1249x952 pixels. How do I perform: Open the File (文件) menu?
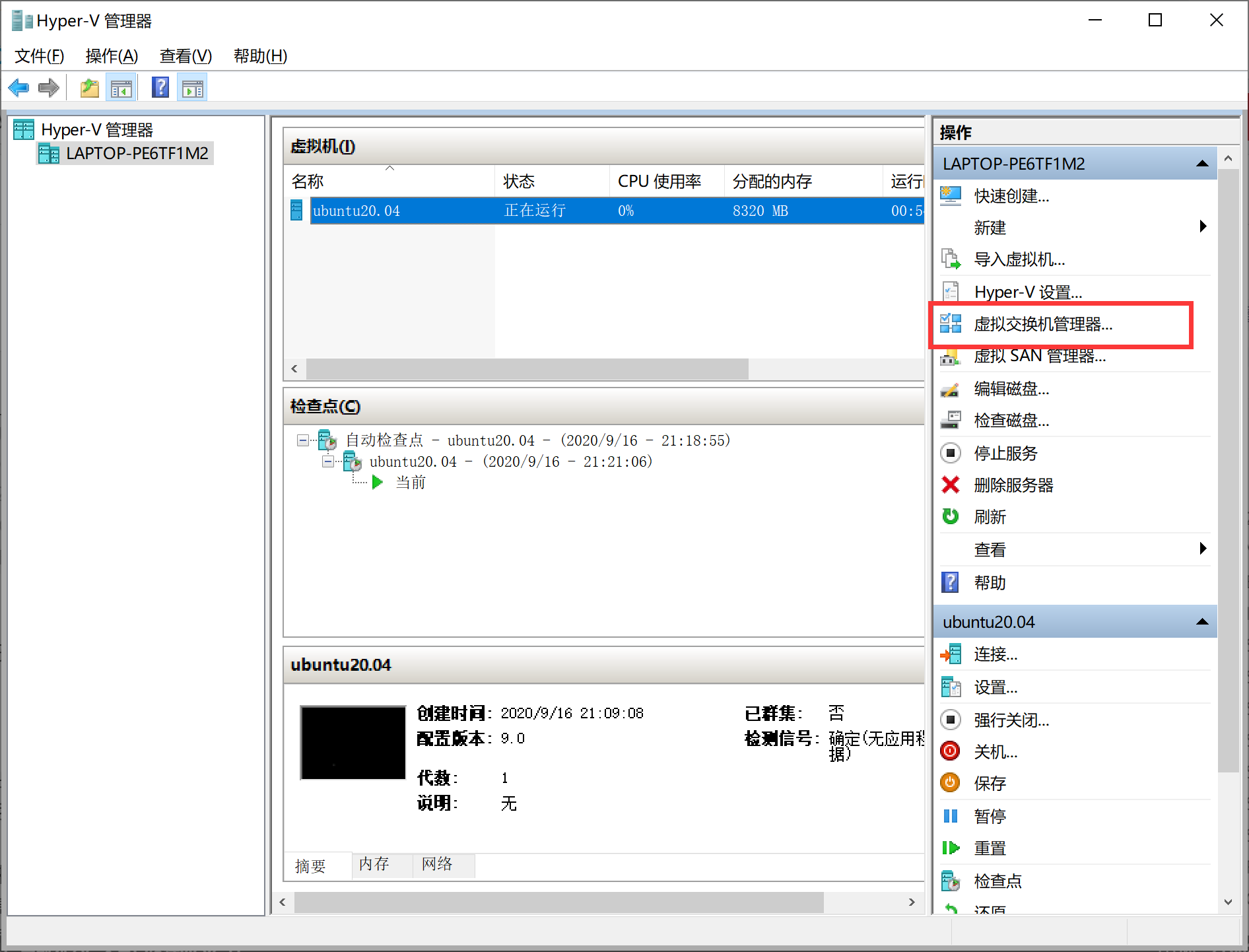(x=40, y=56)
